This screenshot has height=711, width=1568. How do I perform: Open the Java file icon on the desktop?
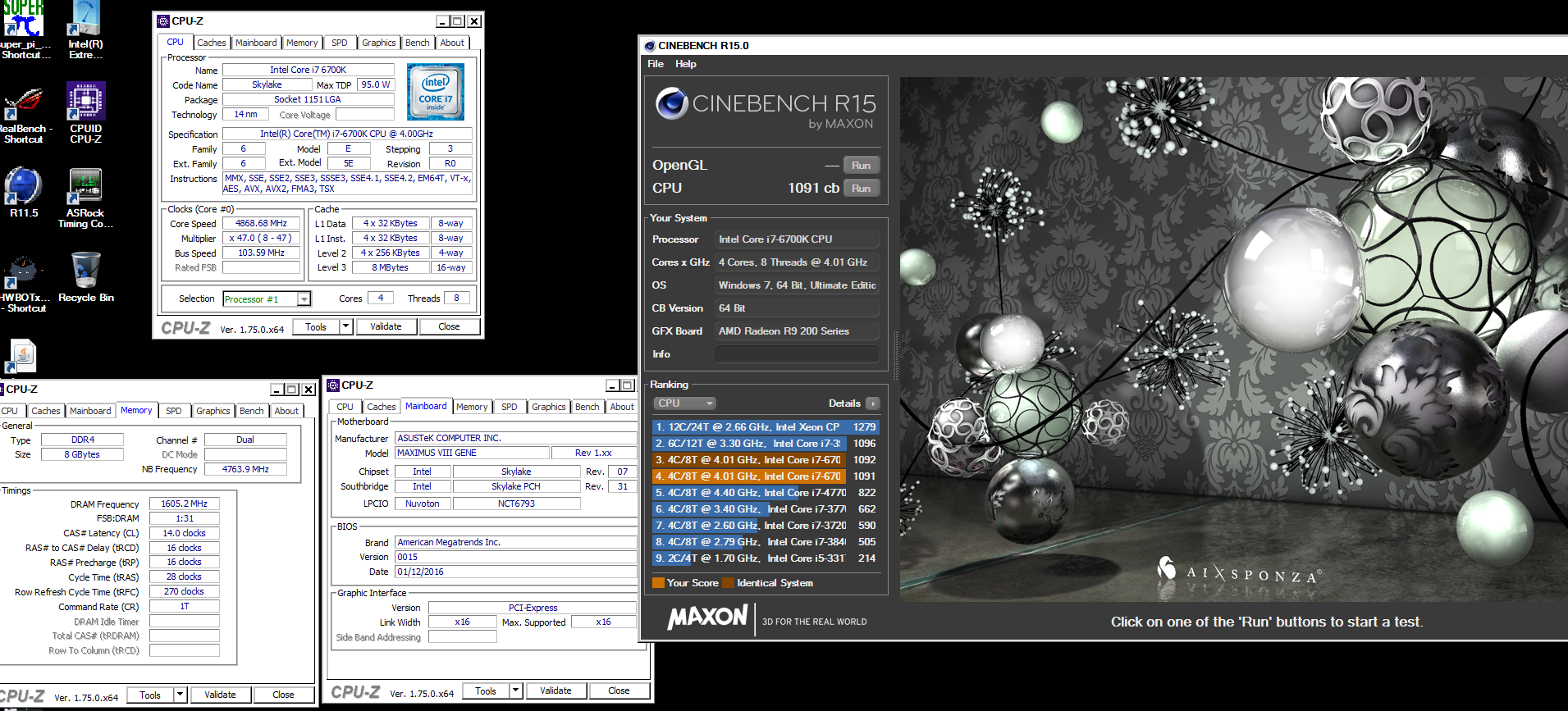coord(22,357)
